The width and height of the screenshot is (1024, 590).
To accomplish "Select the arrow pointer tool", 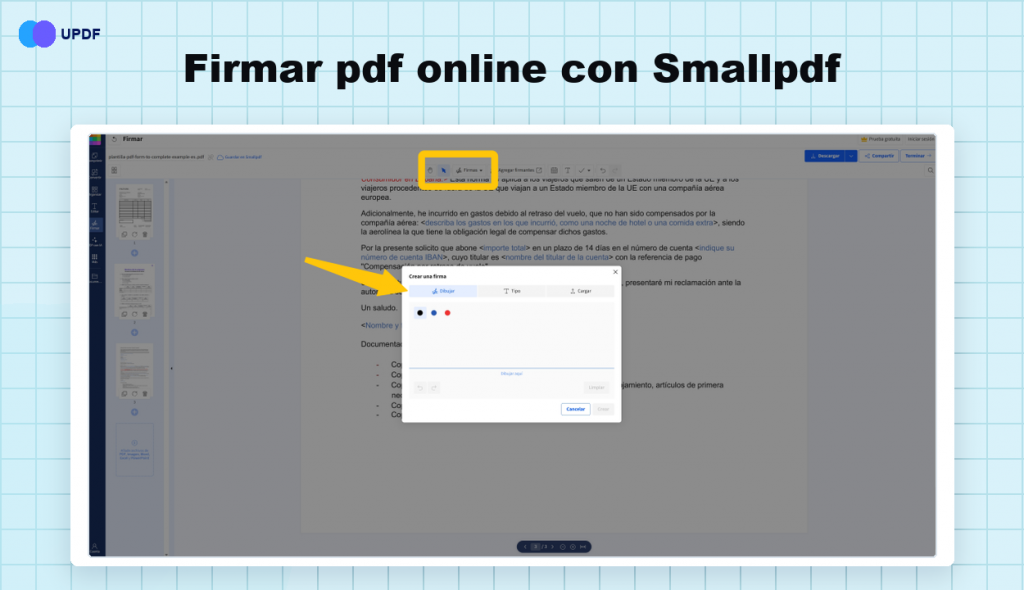I will [x=443, y=171].
